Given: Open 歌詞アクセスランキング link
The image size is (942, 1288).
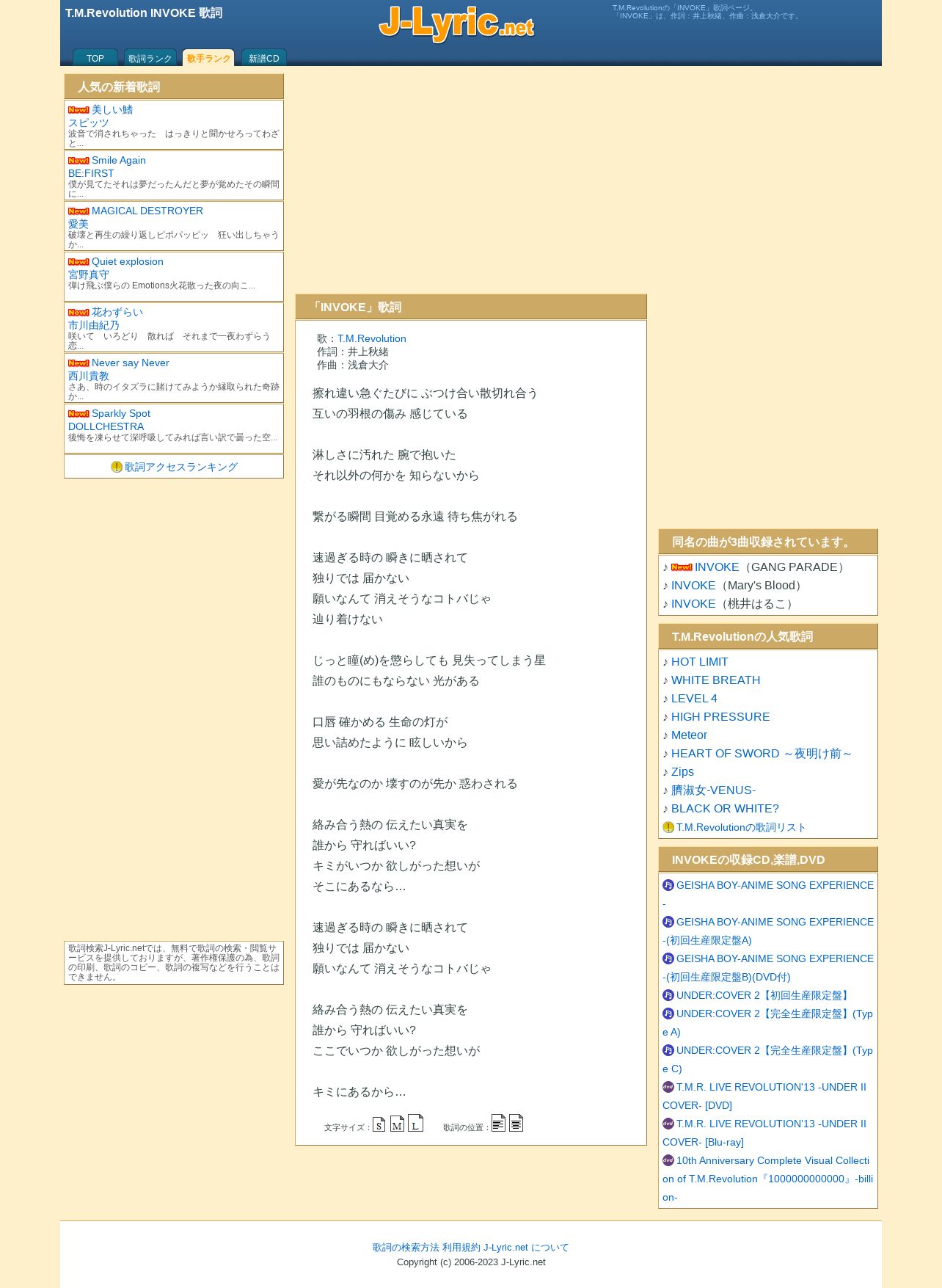Looking at the screenshot, I should 181,467.
